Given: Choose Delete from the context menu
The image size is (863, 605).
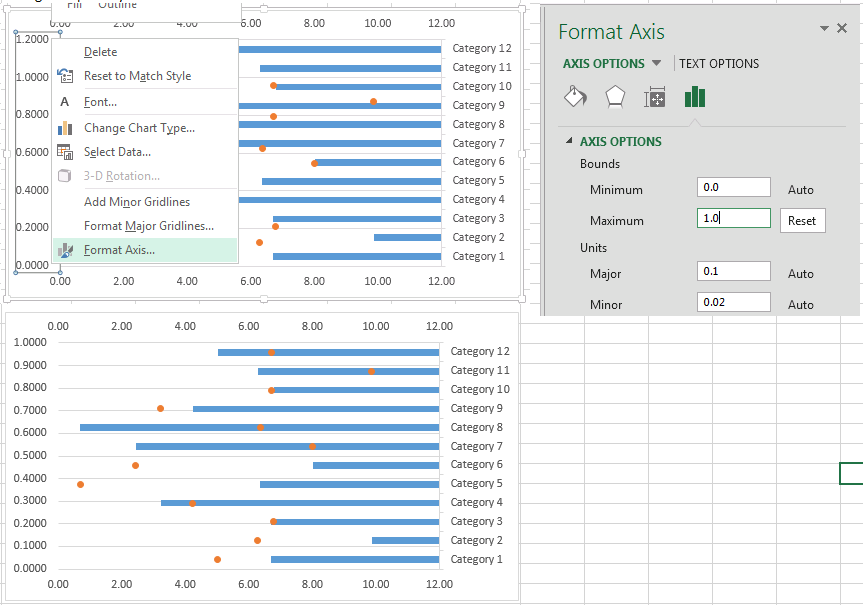Looking at the screenshot, I should [145, 52].
